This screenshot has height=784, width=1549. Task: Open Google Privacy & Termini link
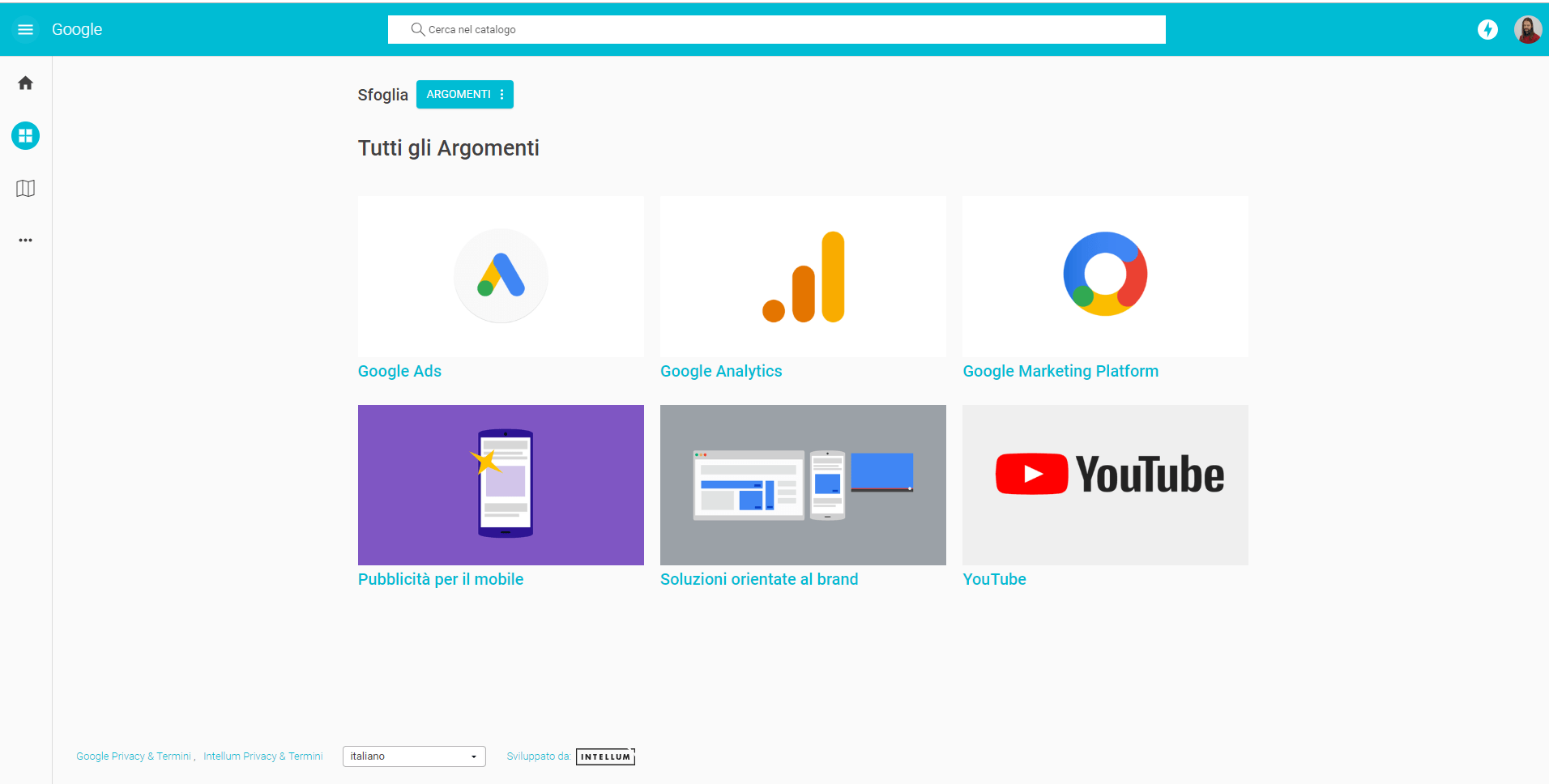pyautogui.click(x=134, y=756)
